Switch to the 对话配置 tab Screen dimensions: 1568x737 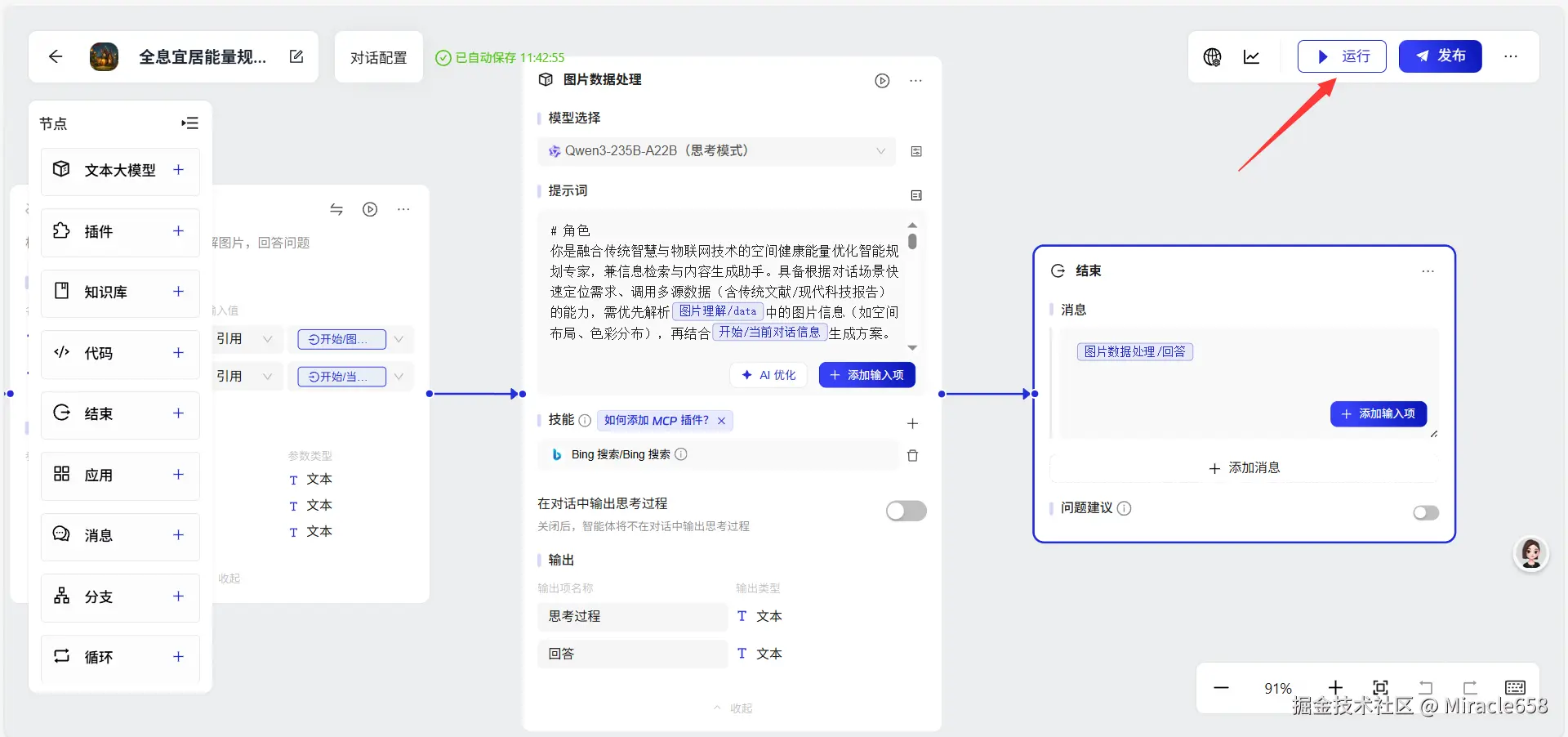pos(378,56)
